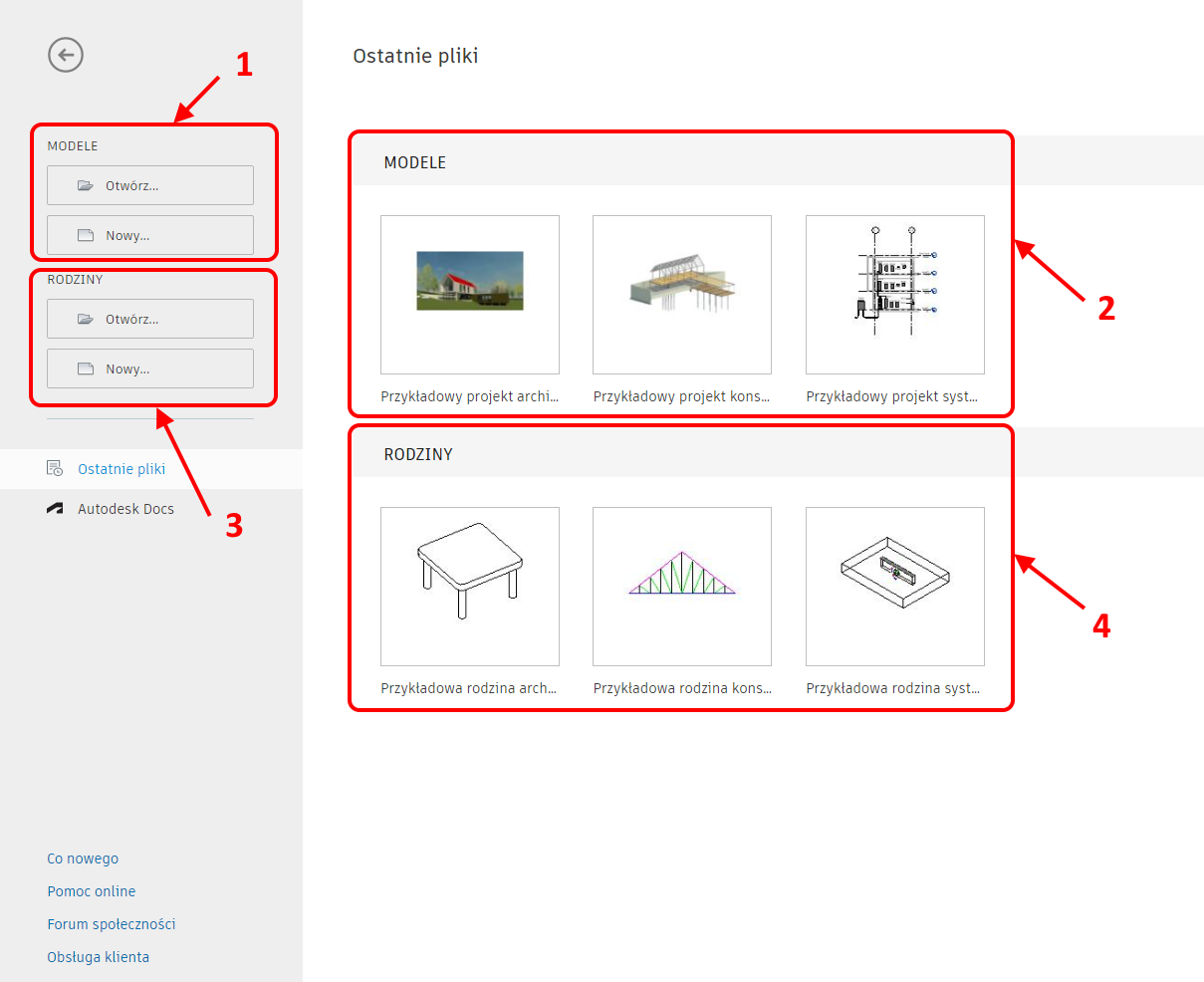The height and width of the screenshot is (982, 1204).
Task: Open the Pomoc online link
Action: click(x=91, y=890)
